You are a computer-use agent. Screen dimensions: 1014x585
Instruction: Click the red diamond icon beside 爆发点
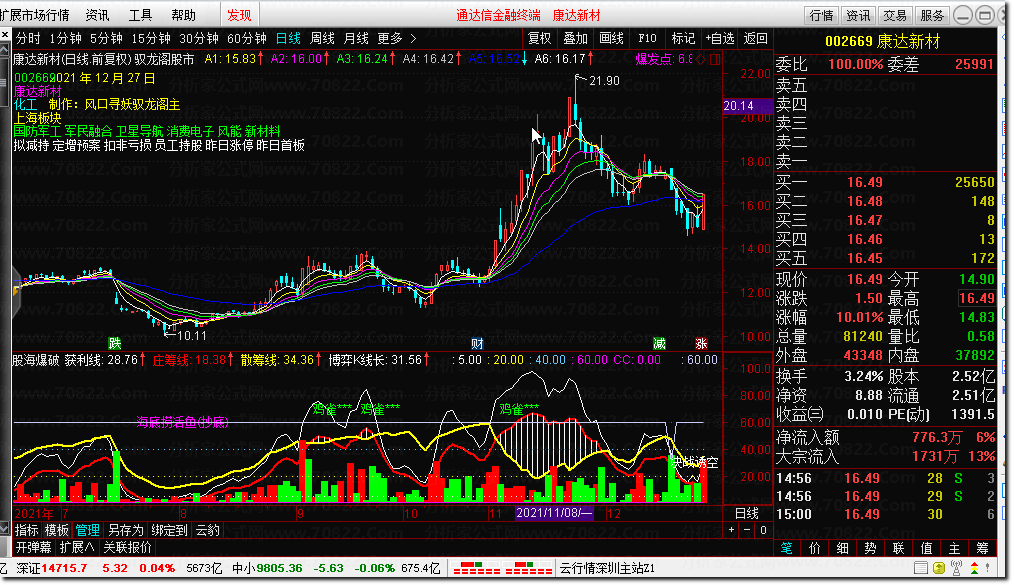click(x=700, y=59)
